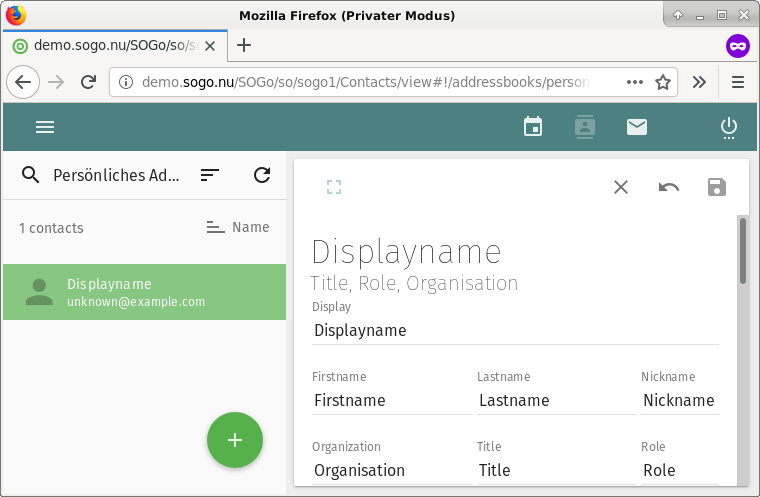The height and width of the screenshot is (497, 760).
Task: Select the Displayname contact entry
Action: 144,292
